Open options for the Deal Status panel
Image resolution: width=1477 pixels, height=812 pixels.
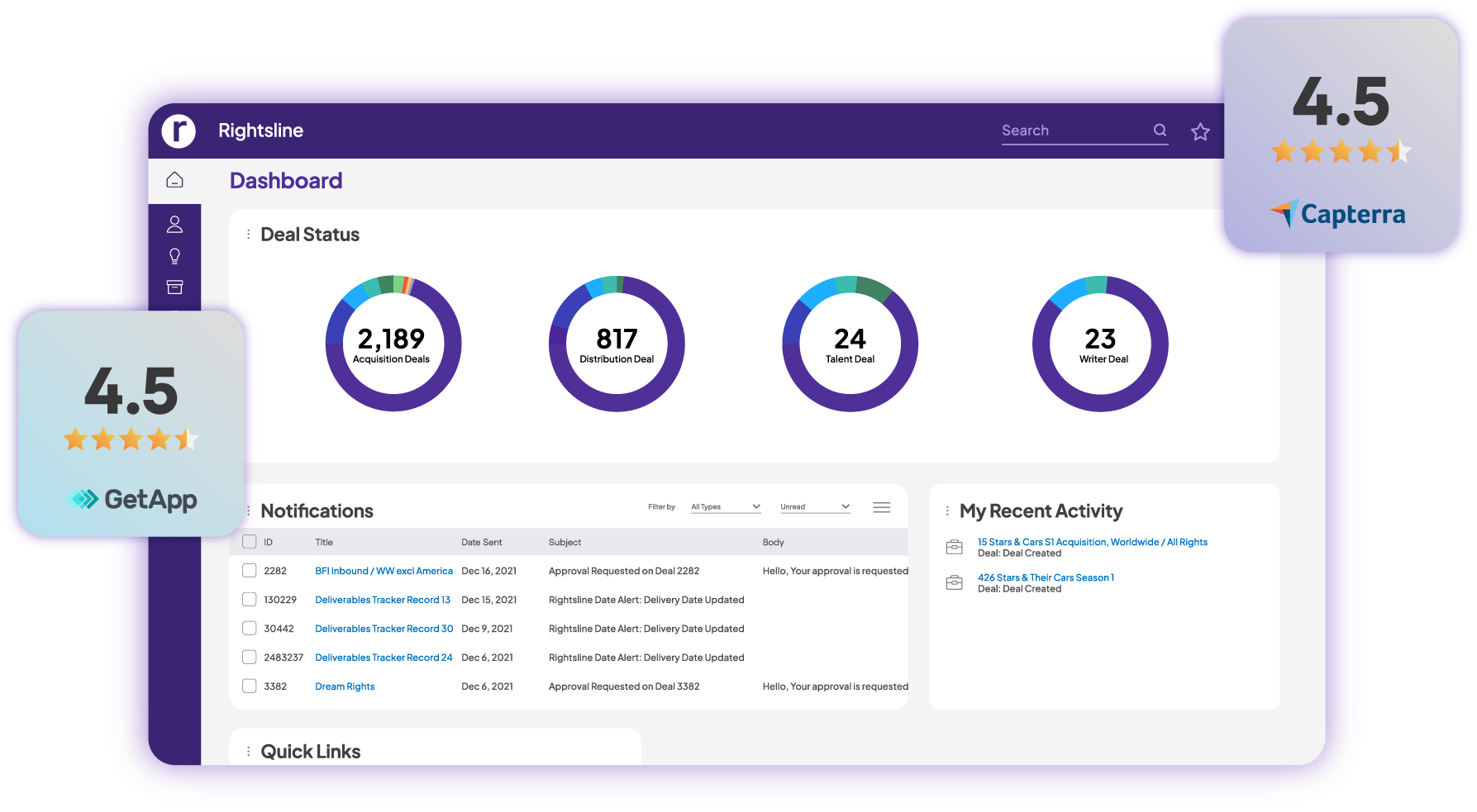[x=246, y=234]
